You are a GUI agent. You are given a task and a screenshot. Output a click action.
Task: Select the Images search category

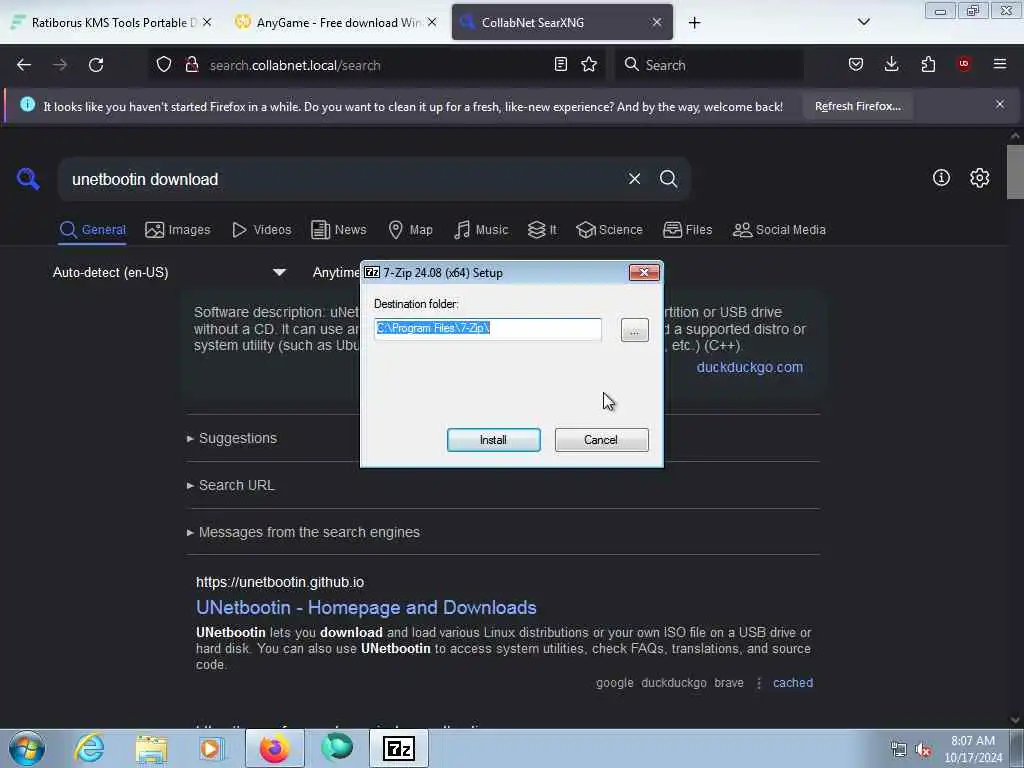(178, 230)
